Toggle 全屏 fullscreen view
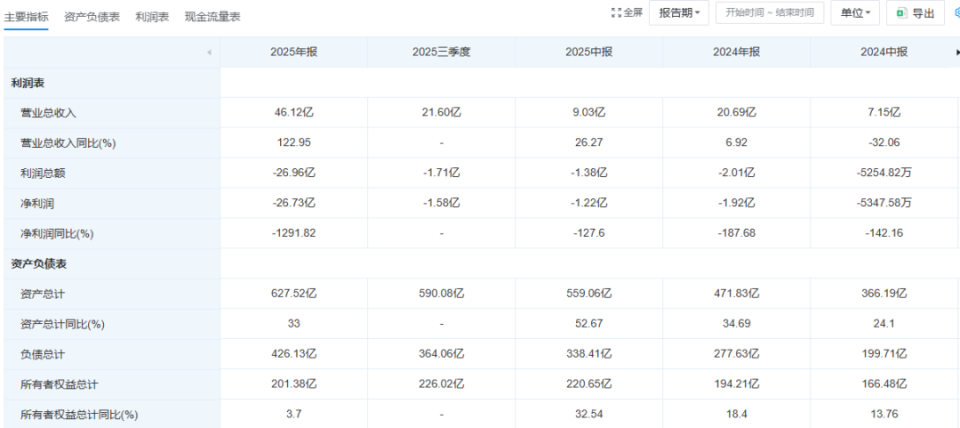This screenshot has height=428, width=960. tap(627, 13)
